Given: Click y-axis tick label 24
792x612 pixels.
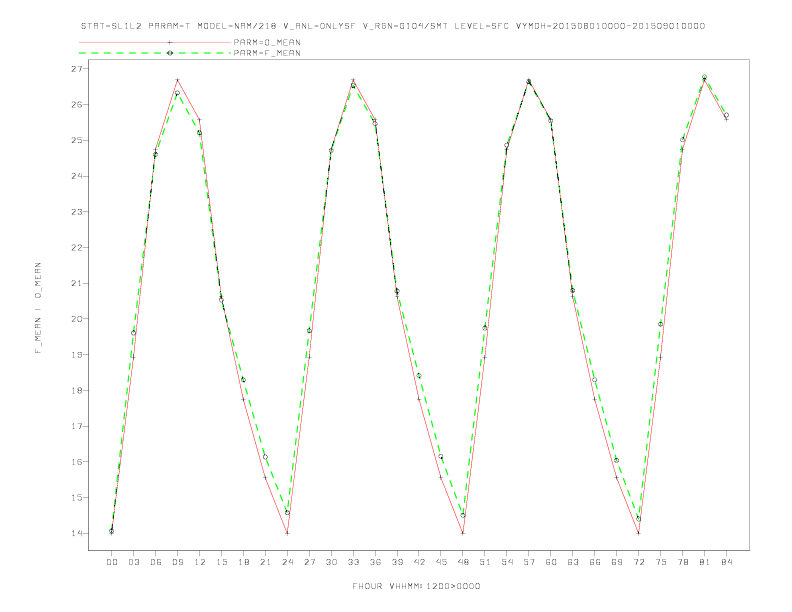Looking at the screenshot, I should [77, 176].
